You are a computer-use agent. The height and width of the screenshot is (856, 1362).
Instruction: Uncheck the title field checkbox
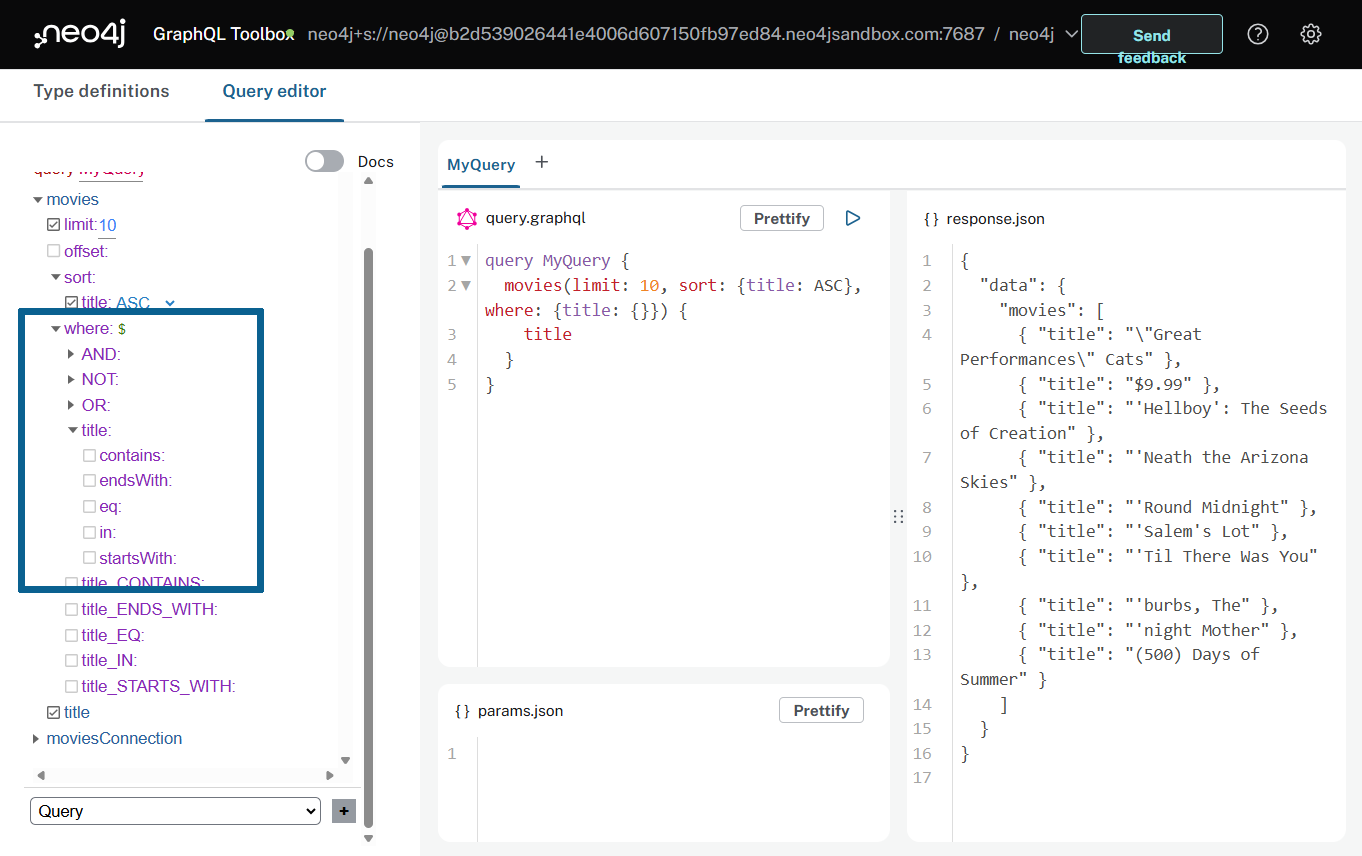click(x=54, y=712)
